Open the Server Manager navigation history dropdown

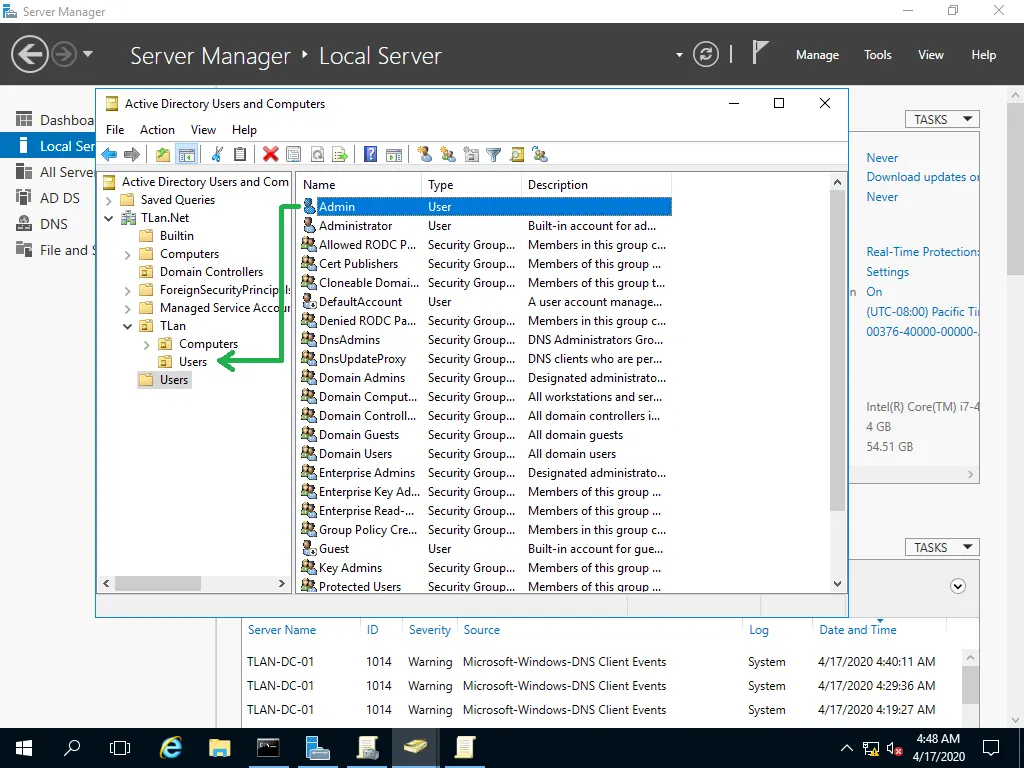pos(88,54)
